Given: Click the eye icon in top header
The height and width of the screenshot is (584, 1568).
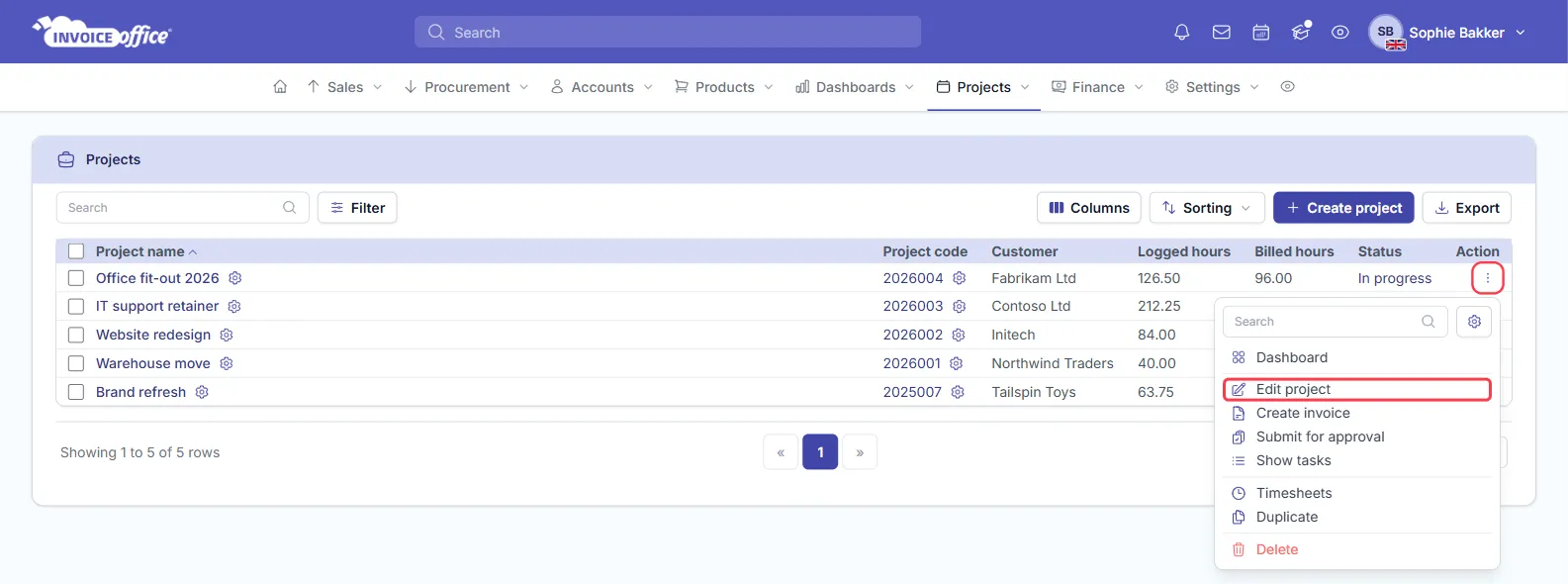Looking at the screenshot, I should click(x=1340, y=33).
